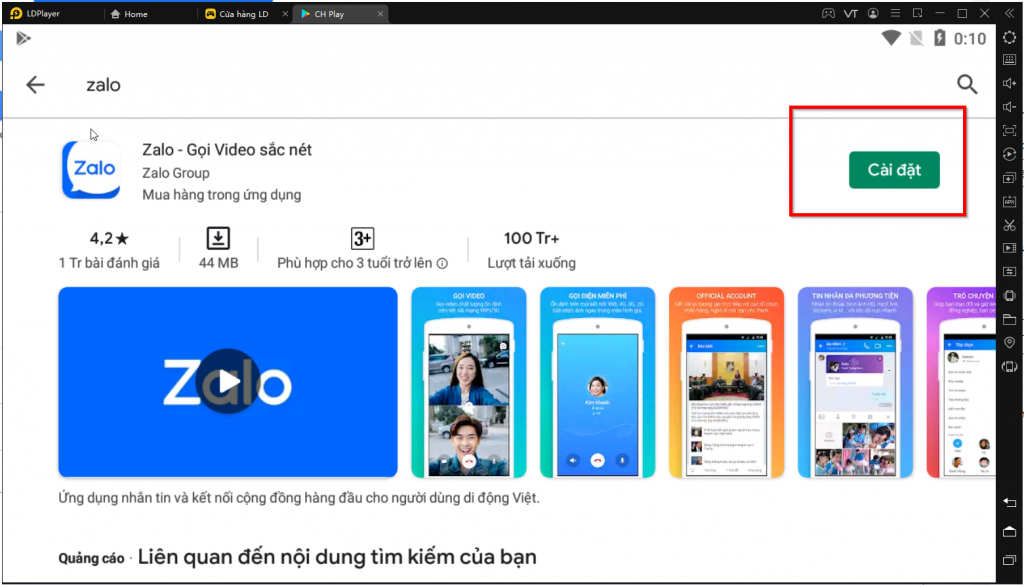This screenshot has width=1024, height=585.
Task: Close the Cửa hàng LD tab
Action: (285, 14)
